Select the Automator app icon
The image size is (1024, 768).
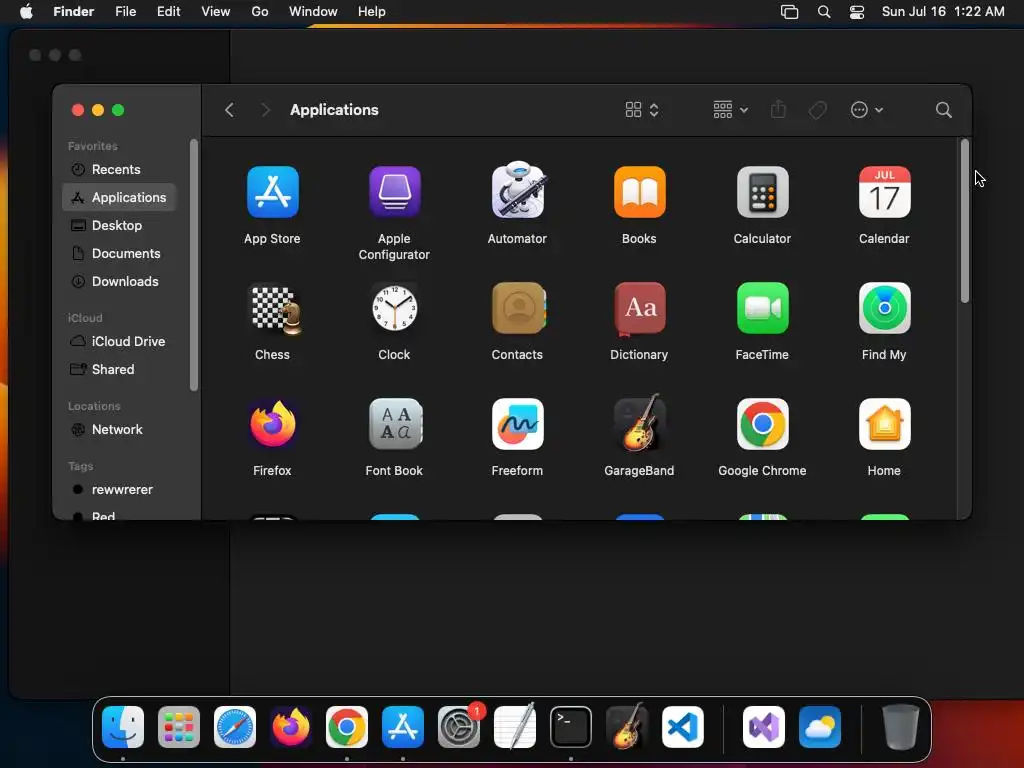click(x=517, y=191)
